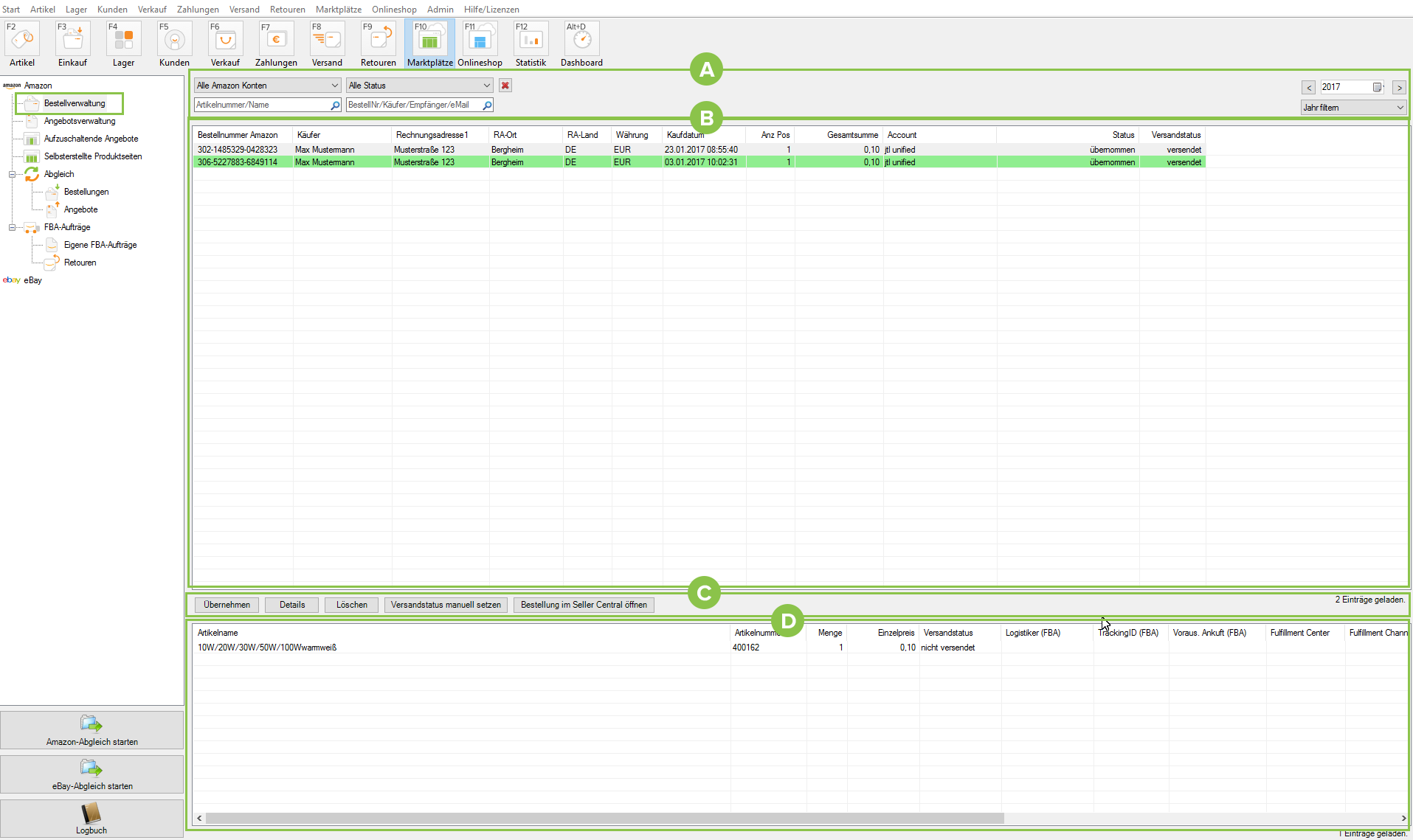Image resolution: width=1413 pixels, height=840 pixels.
Task: Open the Statistik toolbar icon
Action: 531,44
